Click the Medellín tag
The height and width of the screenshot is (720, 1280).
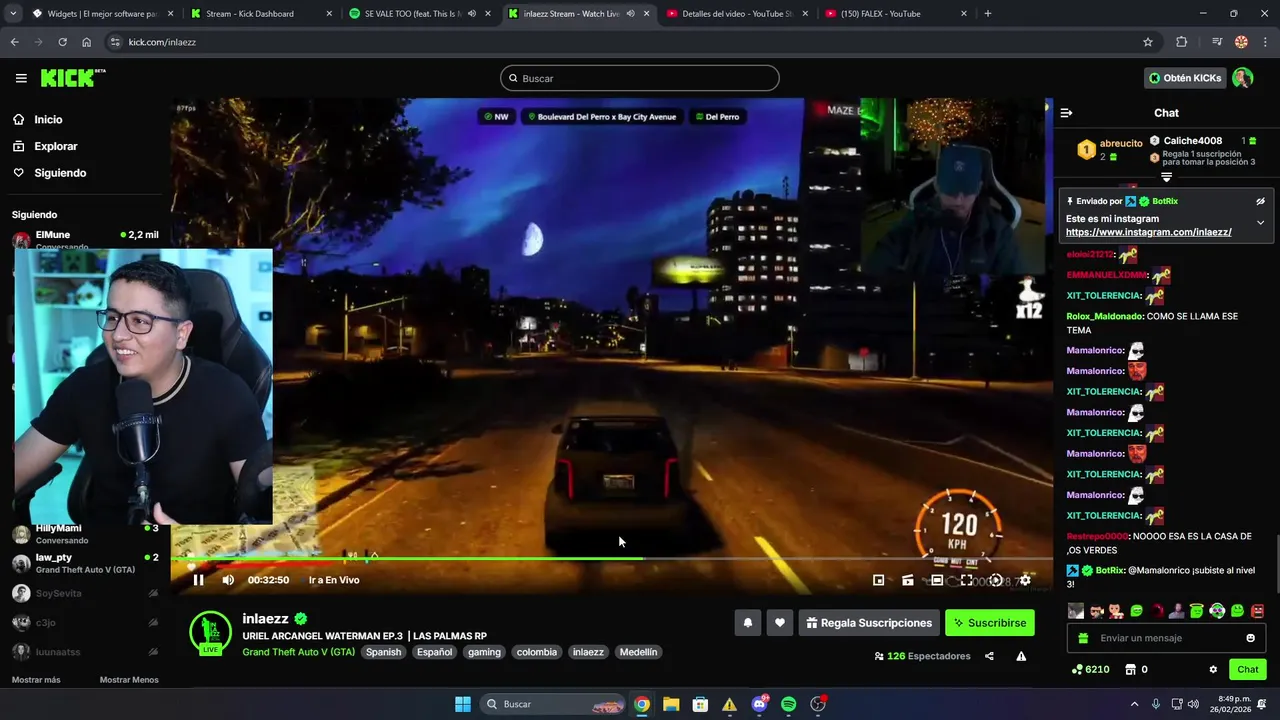coord(638,652)
